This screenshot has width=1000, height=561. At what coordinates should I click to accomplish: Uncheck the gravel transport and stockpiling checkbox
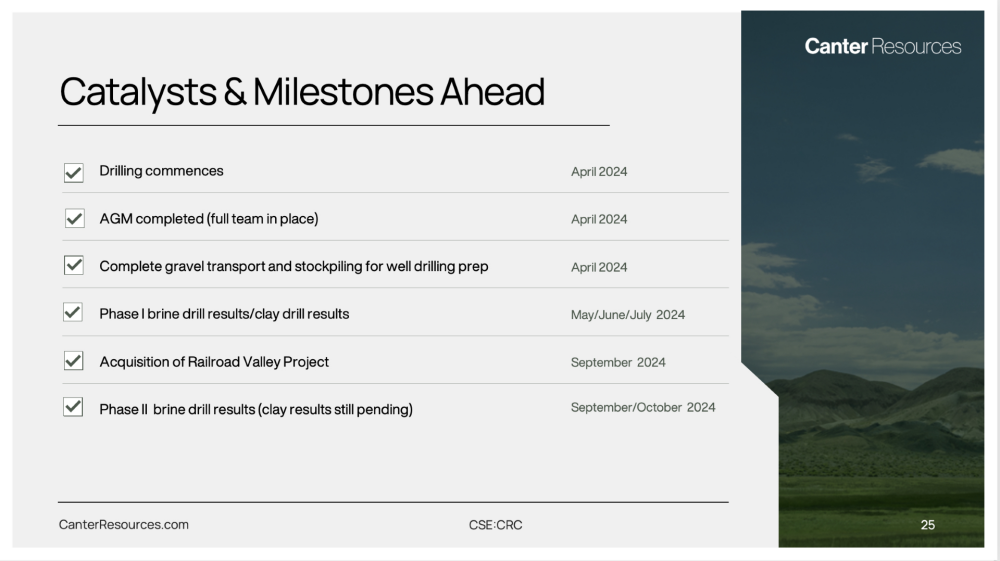pos(74,265)
